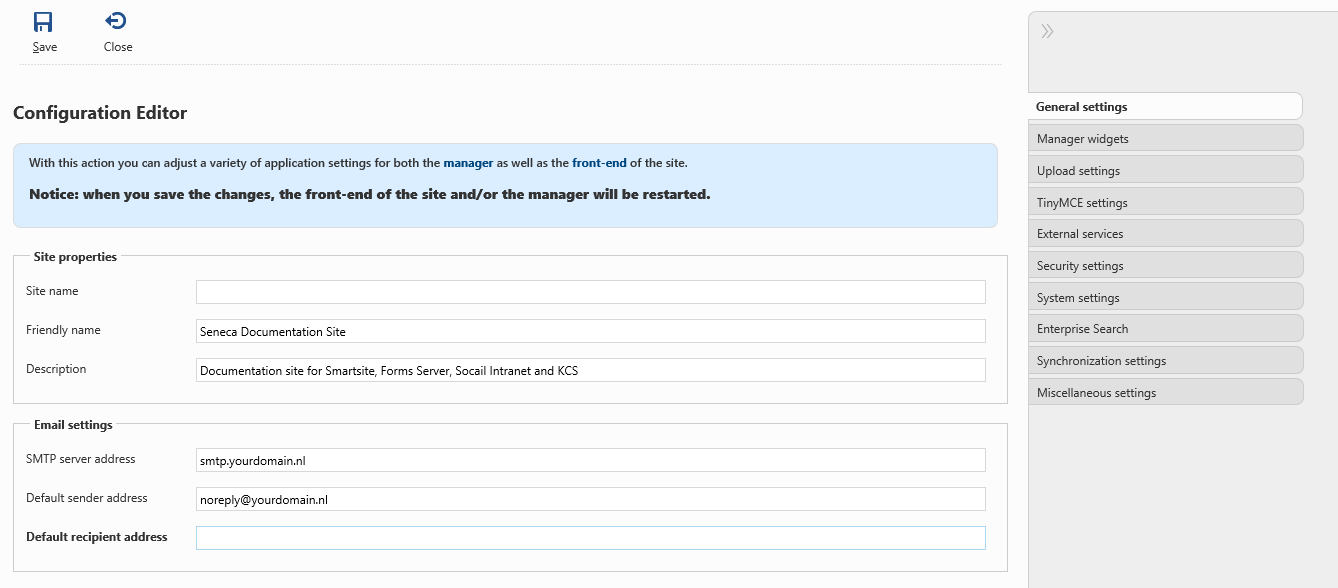This screenshot has height=588, width=1338.
Task: Switch to System settings tab
Action: tap(1165, 297)
